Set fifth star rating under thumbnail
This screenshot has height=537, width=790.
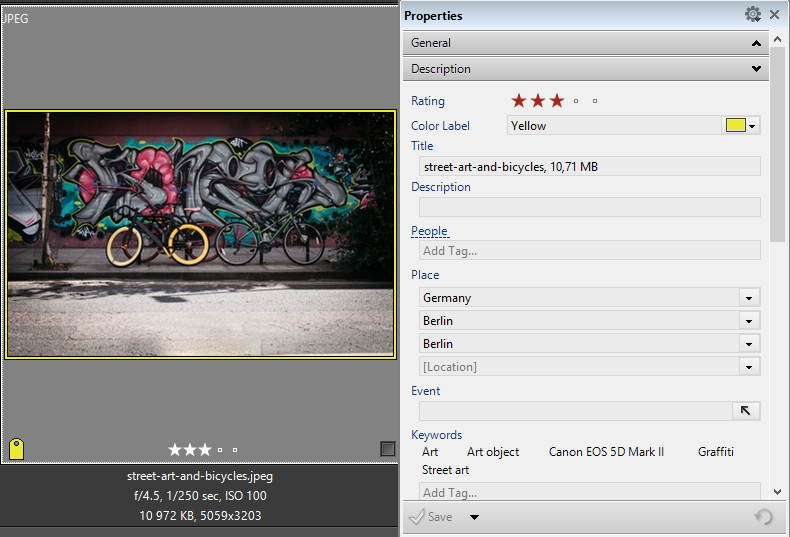235,450
